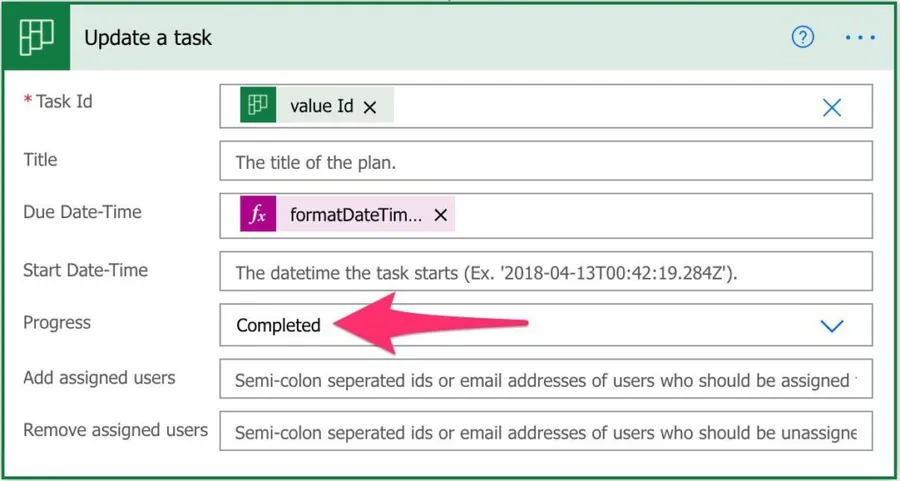This screenshot has width=900, height=481.
Task: Remove the value Id token
Action: (x=370, y=107)
